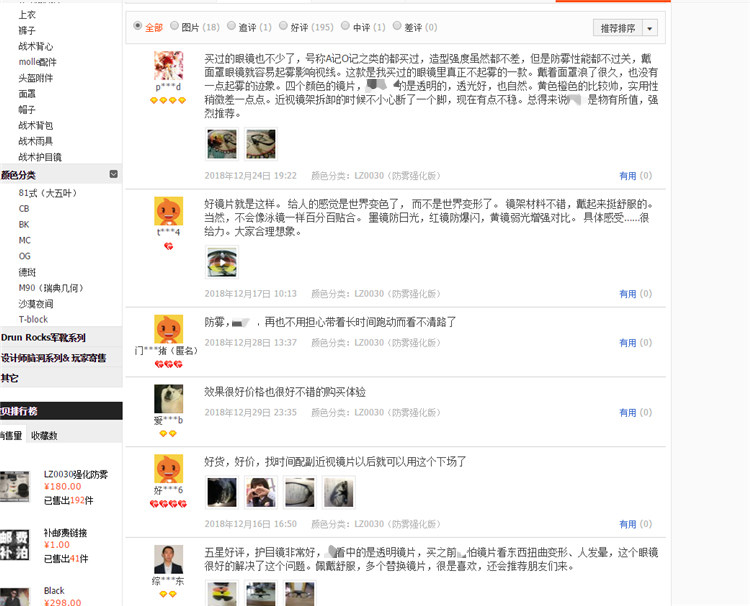Open t***4 reviewer avatar
750x606 pixels.
[168, 211]
